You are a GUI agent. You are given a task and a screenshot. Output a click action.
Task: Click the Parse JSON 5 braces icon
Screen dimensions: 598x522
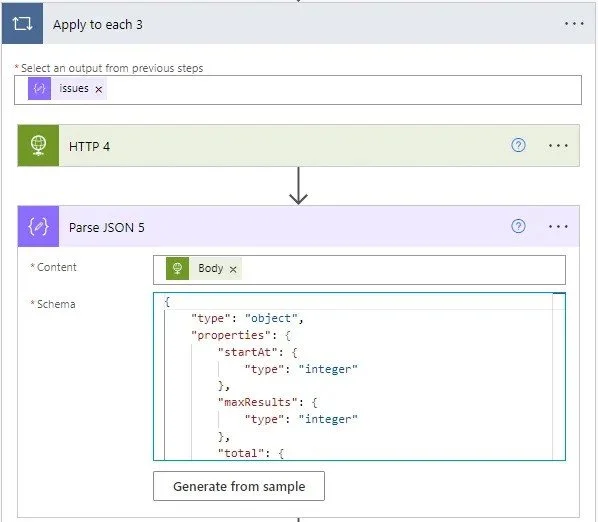click(x=38, y=226)
